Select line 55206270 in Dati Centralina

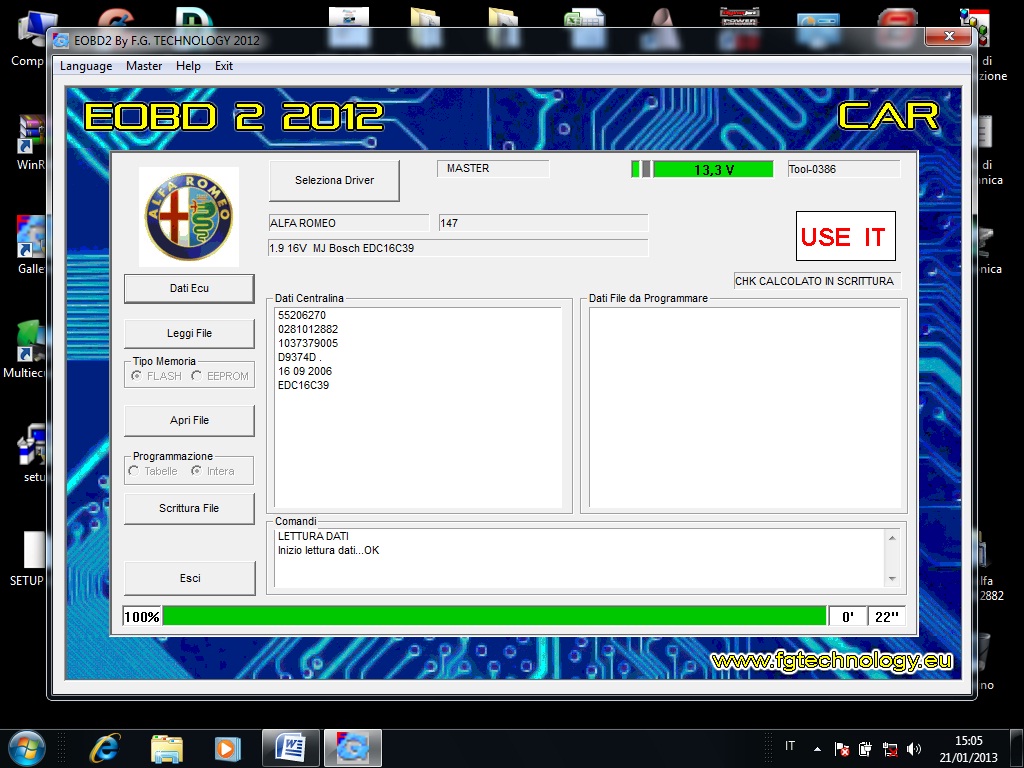(x=302, y=315)
